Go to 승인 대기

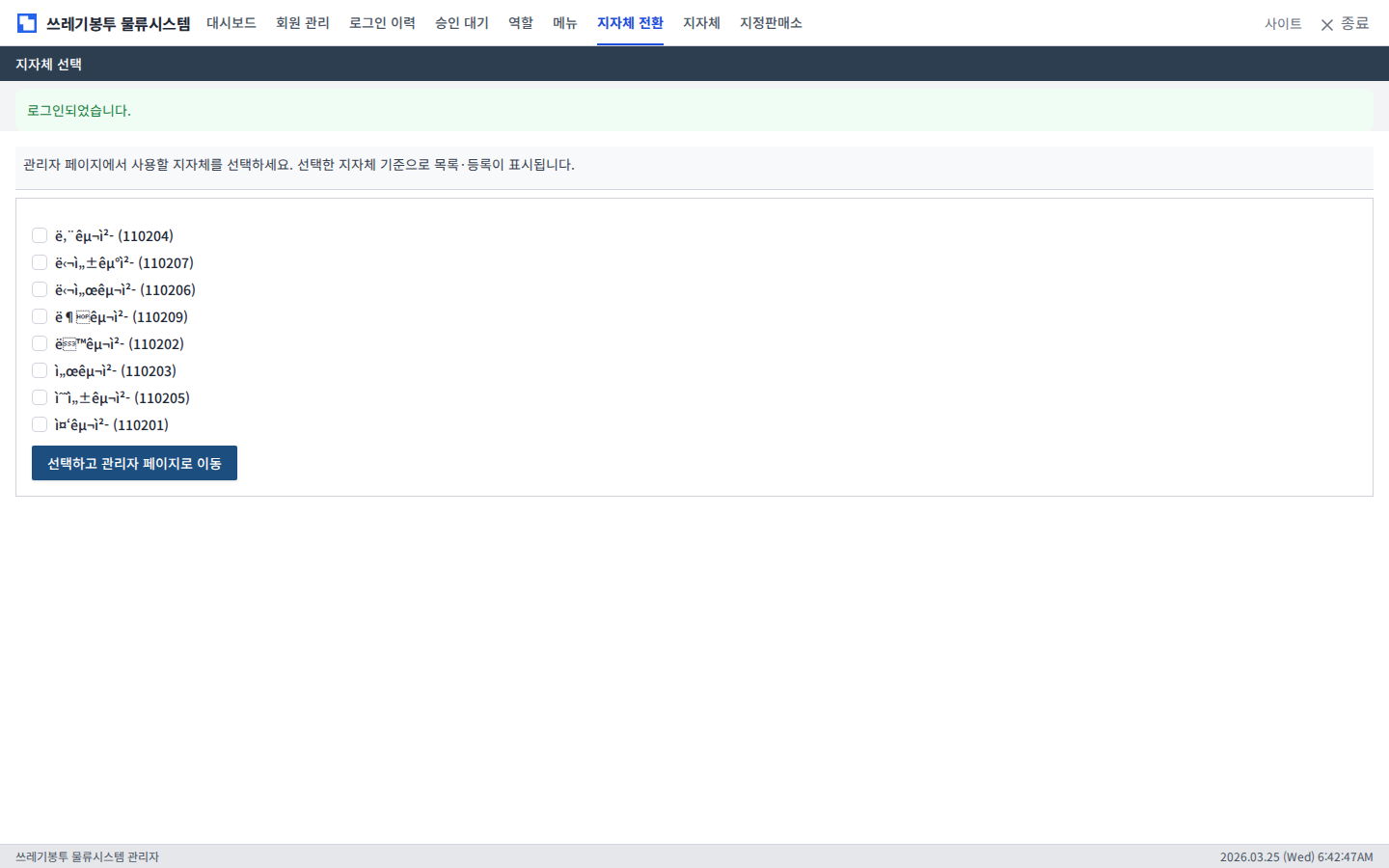click(x=461, y=23)
